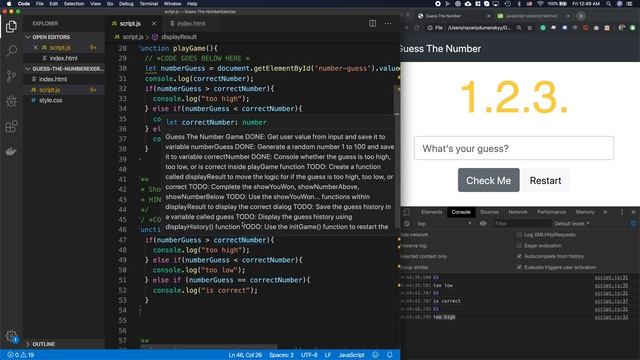Open a new Chrome tab

coord(581,16)
